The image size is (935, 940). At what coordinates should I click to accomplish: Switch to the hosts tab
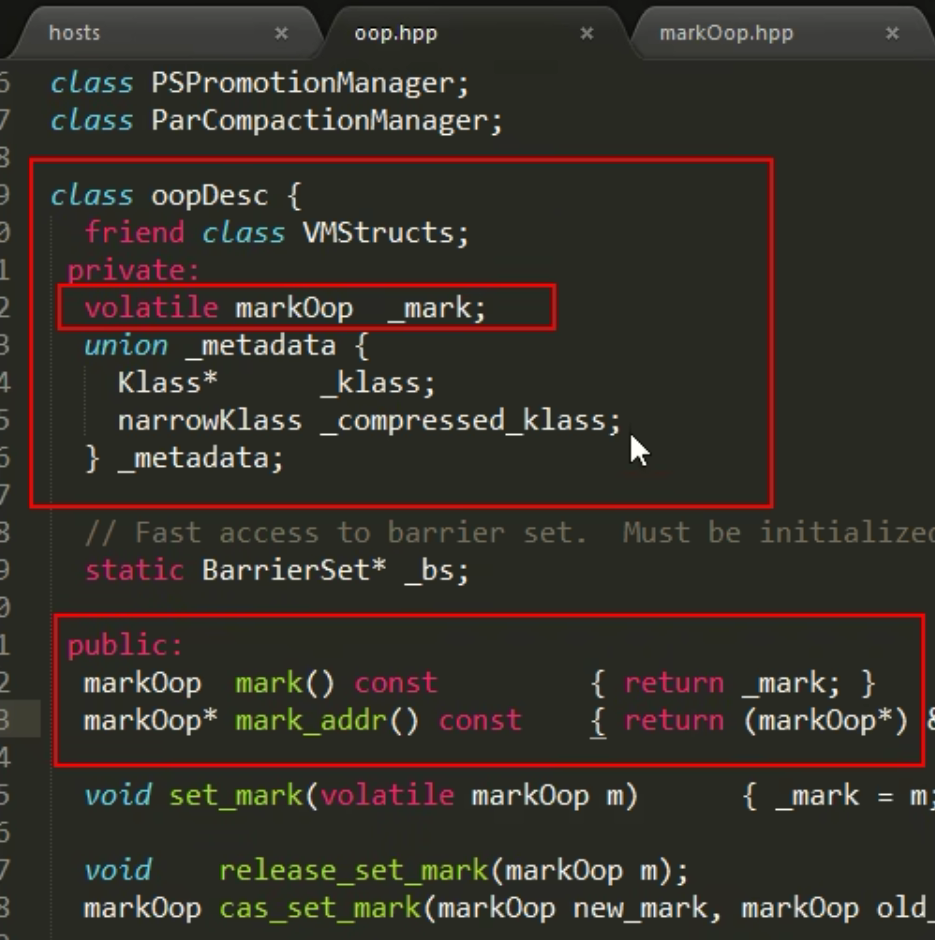(x=75, y=33)
